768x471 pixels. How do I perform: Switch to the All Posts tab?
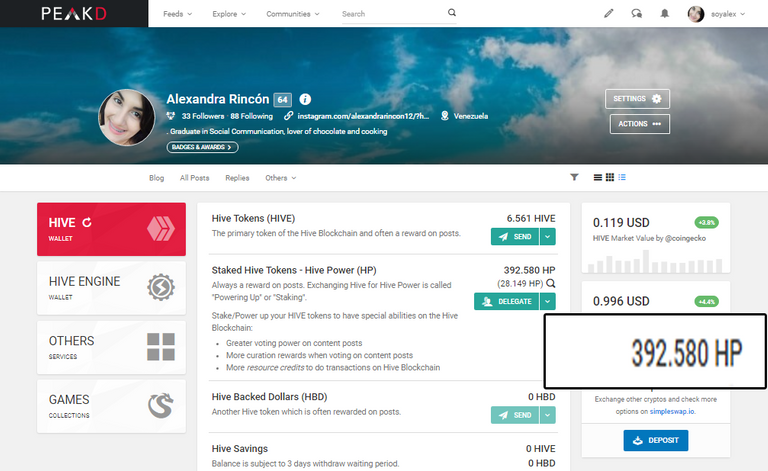[x=194, y=178]
